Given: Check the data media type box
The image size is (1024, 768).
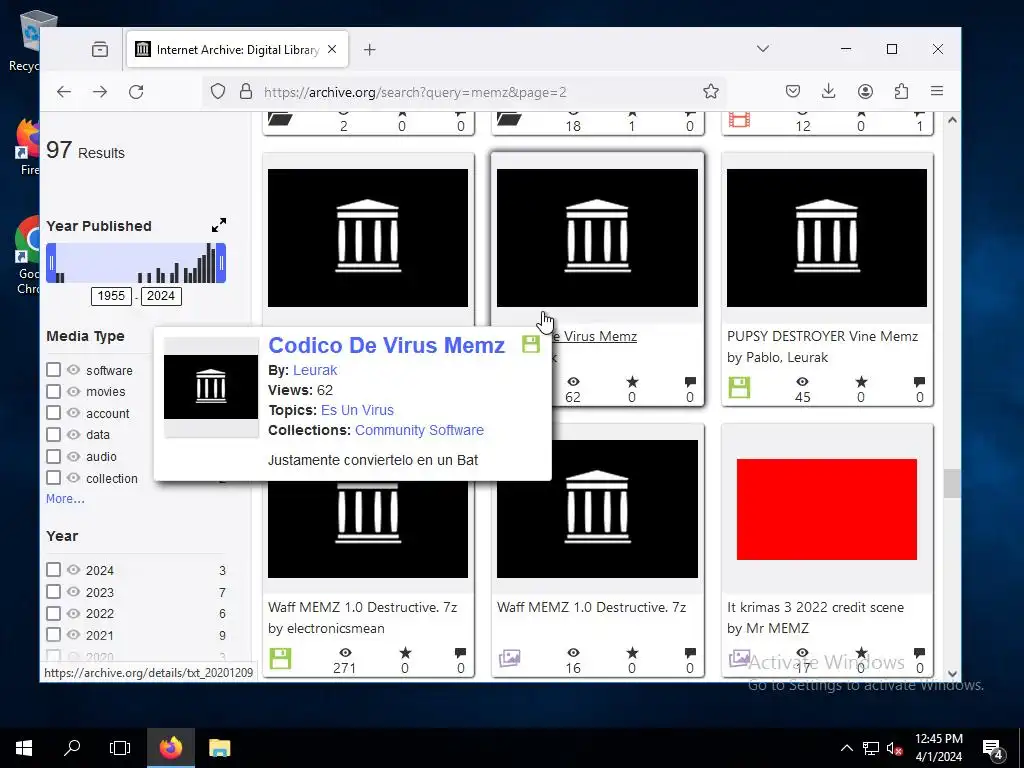Looking at the screenshot, I should click(54, 435).
